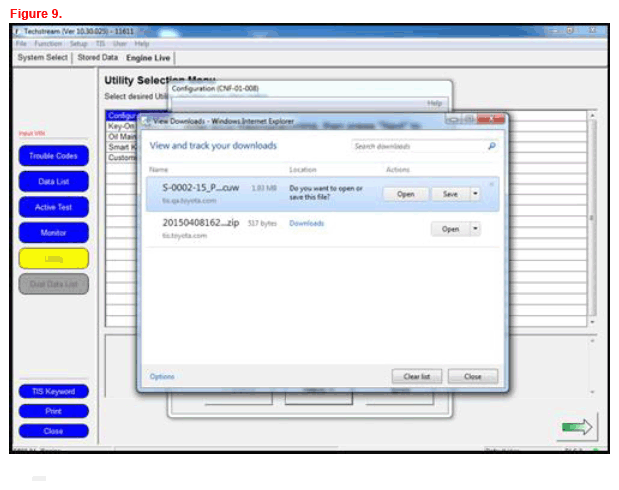Click description pane scrollbar down arrow
The image size is (619, 490).
coord(592,392)
